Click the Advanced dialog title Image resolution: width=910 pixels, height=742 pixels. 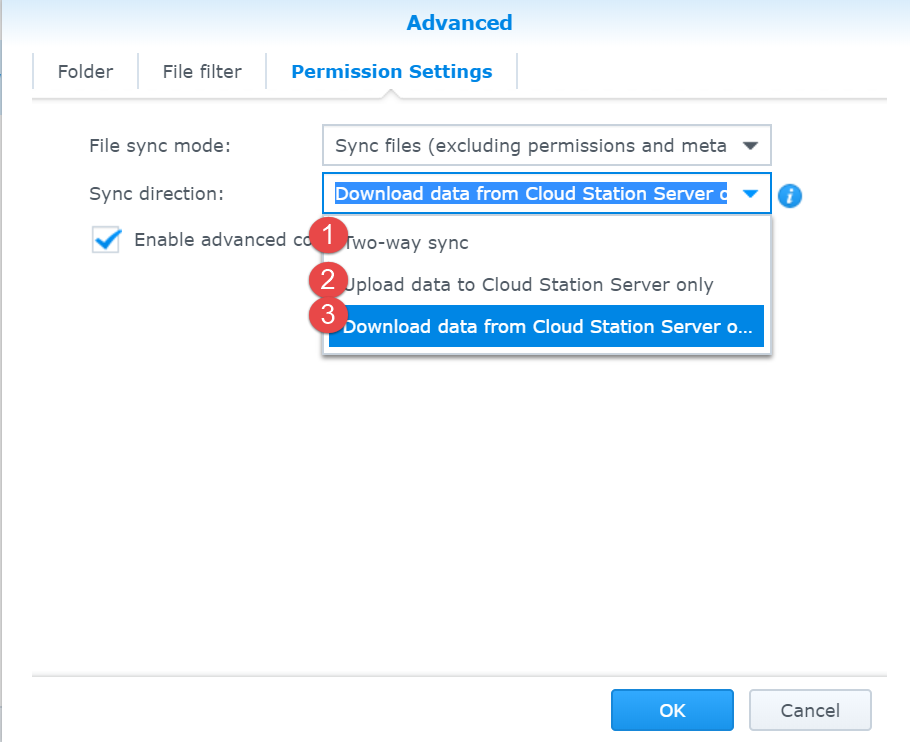(459, 22)
